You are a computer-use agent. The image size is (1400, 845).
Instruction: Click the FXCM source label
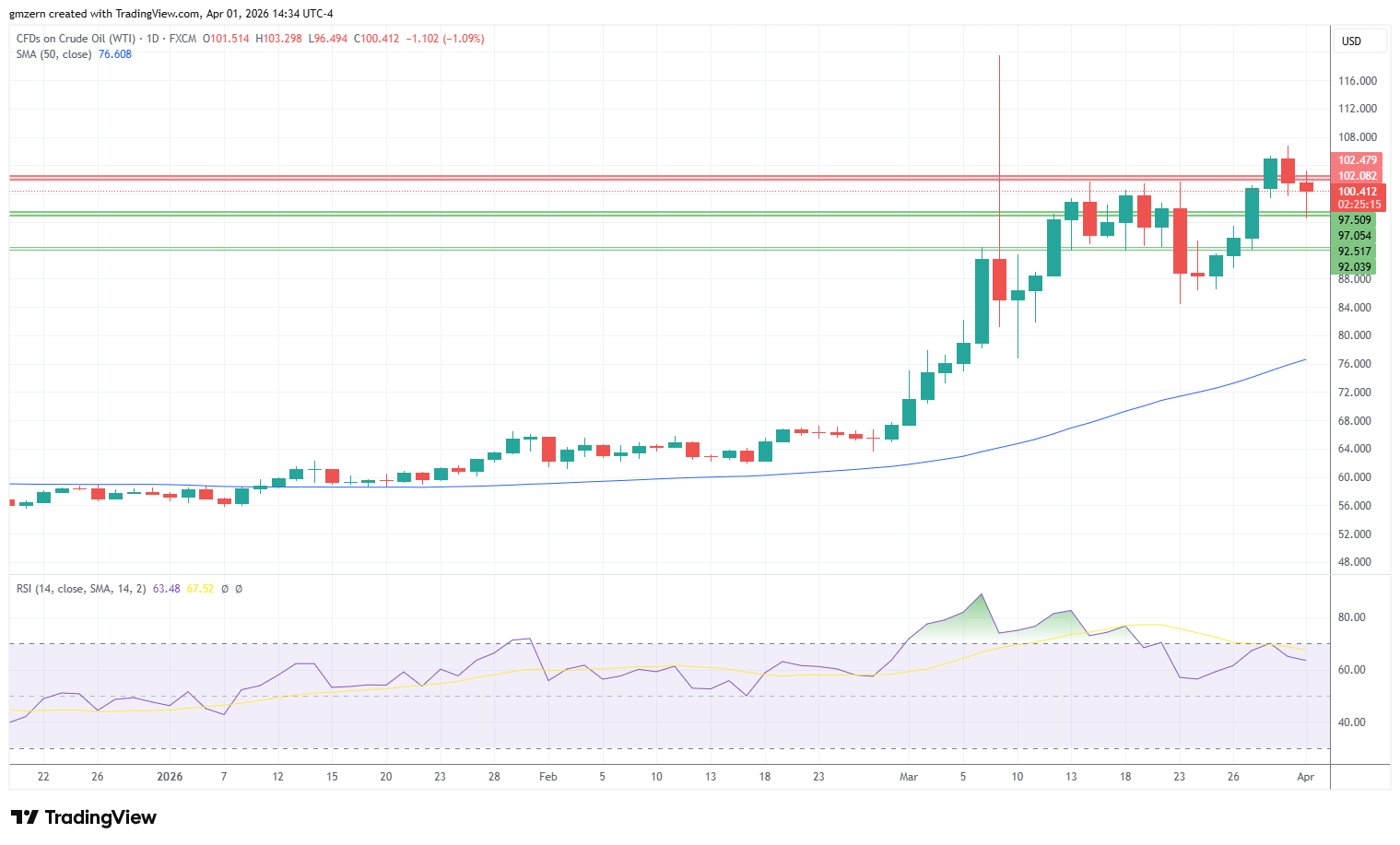coord(182,39)
